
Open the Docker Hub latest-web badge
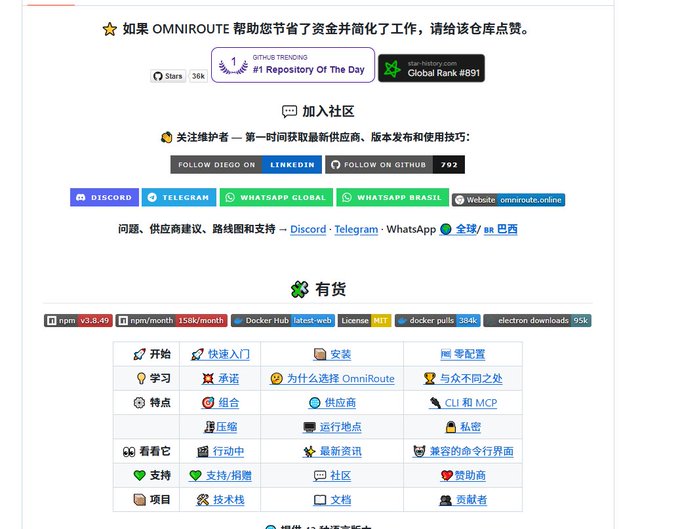[x=283, y=320]
